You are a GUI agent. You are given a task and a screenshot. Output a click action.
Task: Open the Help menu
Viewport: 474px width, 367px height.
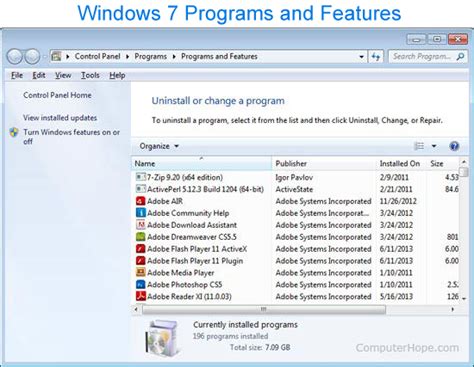click(x=117, y=75)
